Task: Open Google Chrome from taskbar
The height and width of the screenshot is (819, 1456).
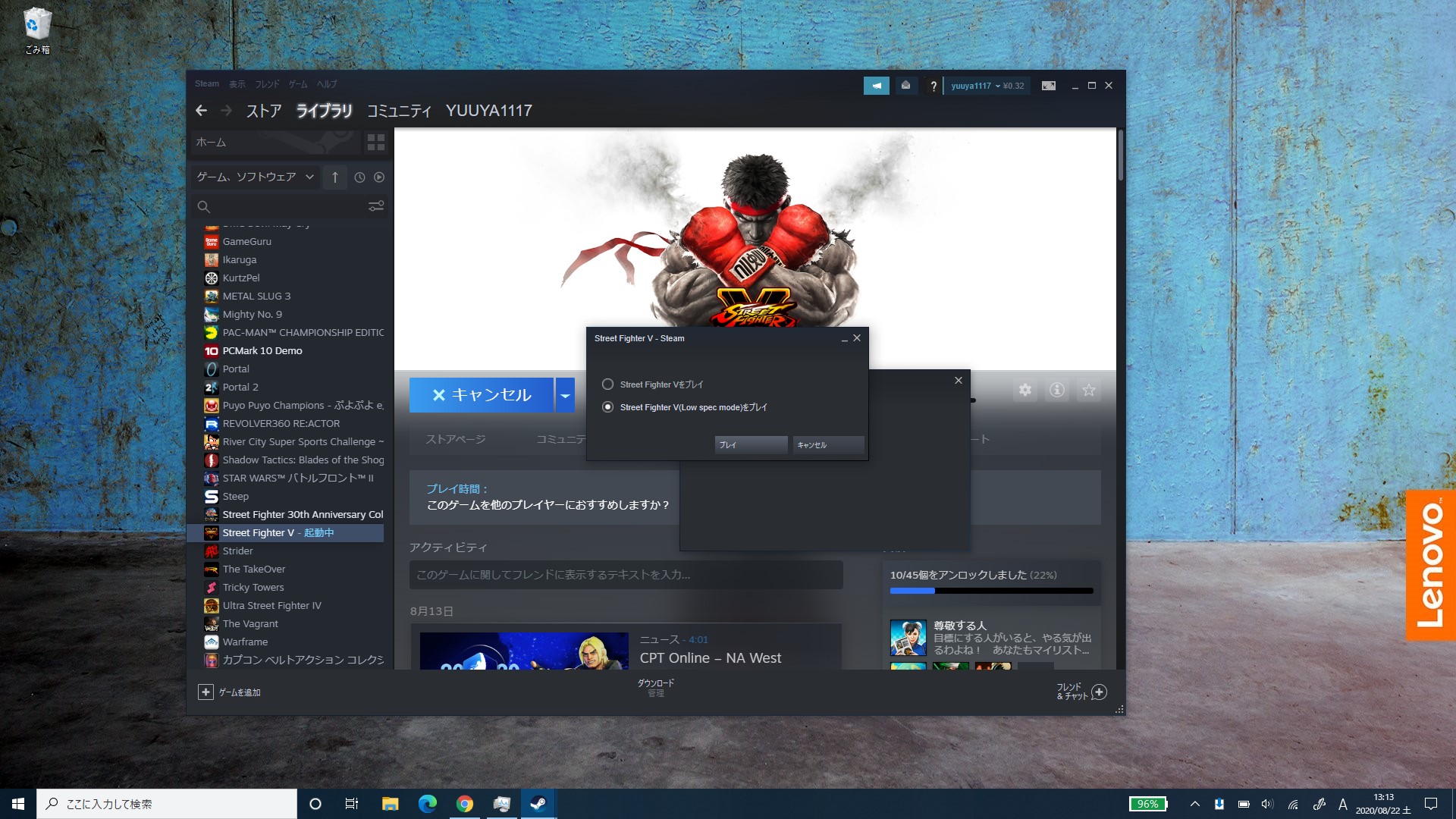Action: tap(464, 804)
